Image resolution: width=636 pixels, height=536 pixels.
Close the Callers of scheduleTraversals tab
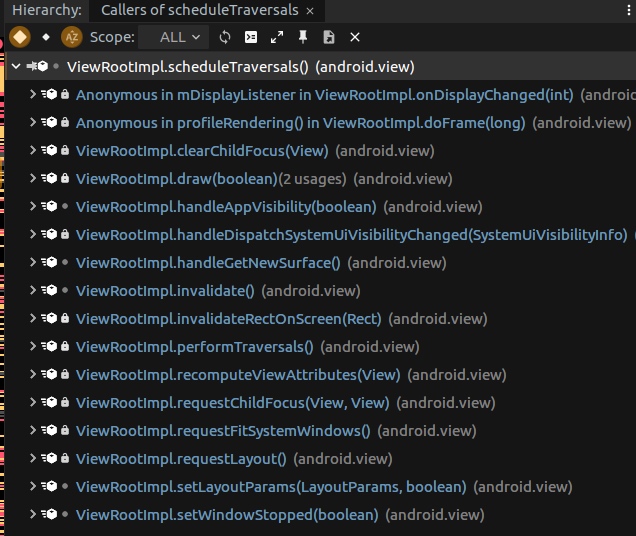click(310, 10)
